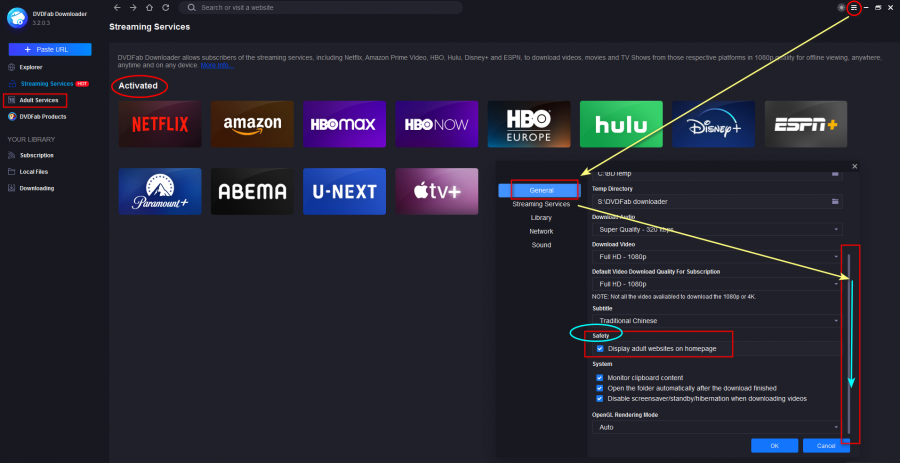The height and width of the screenshot is (463, 900).
Task: Open the Netflix streaming service tile
Action: tap(159, 124)
